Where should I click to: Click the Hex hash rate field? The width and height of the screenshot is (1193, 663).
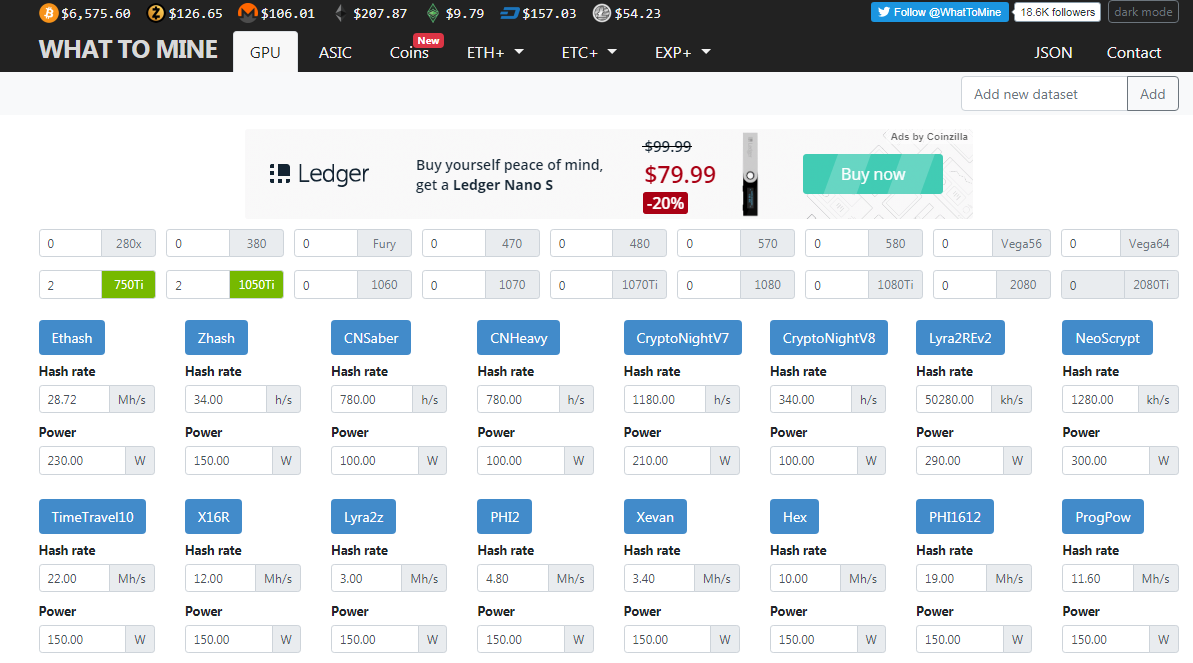click(805, 579)
